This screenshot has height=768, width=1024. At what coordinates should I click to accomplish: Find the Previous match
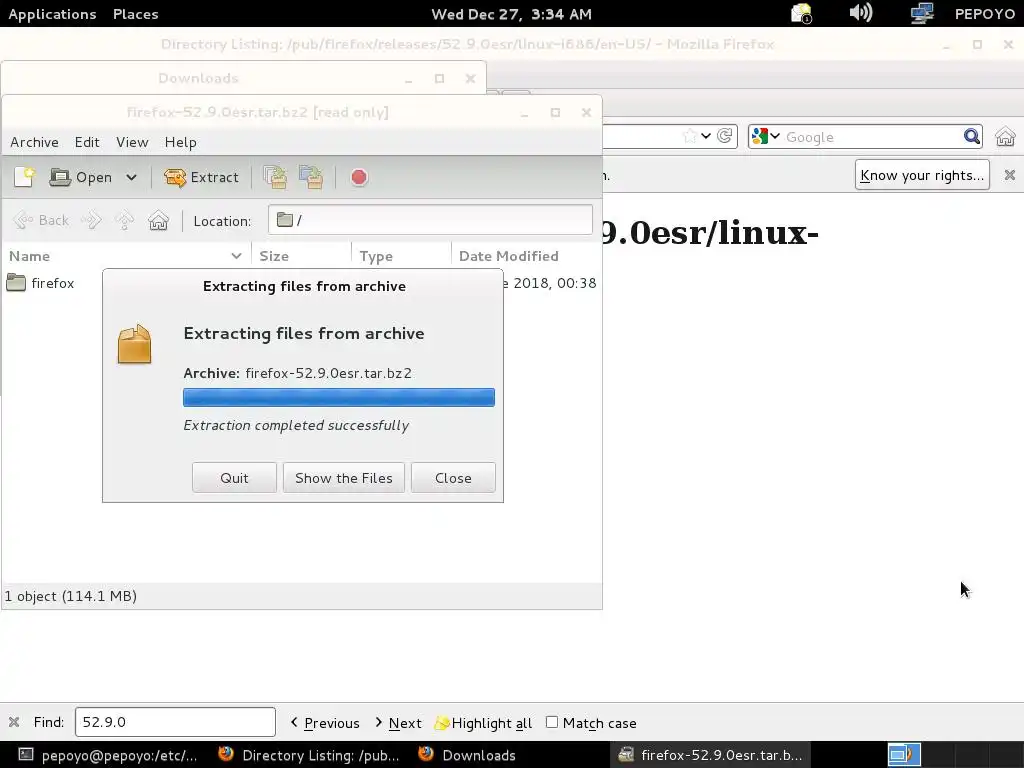325,723
